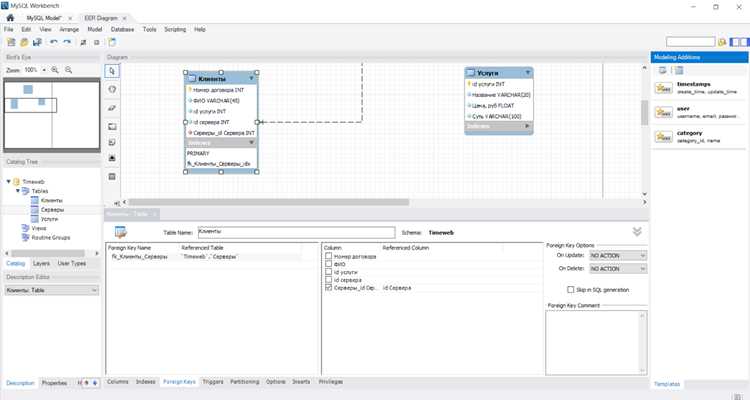The height and width of the screenshot is (400, 750).
Task: Collapse the Indexes section in Клиенты table
Action: [251, 143]
